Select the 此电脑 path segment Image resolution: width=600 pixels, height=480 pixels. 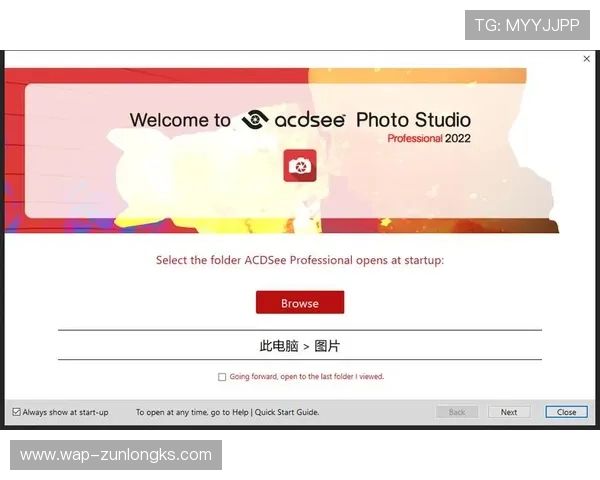coord(279,346)
